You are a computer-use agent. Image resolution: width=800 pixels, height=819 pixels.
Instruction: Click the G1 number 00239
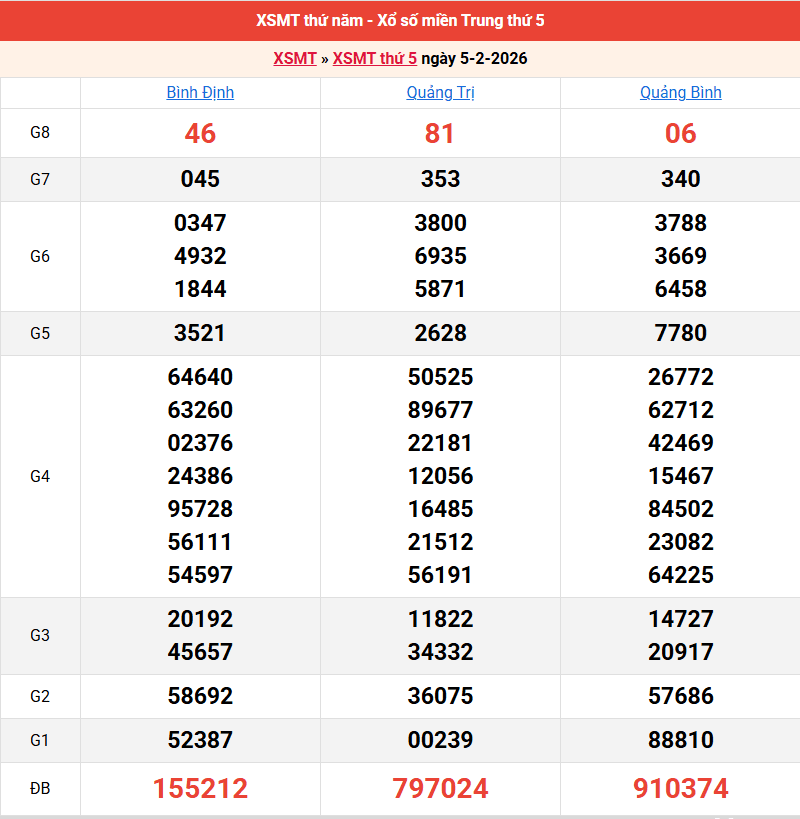[440, 740]
